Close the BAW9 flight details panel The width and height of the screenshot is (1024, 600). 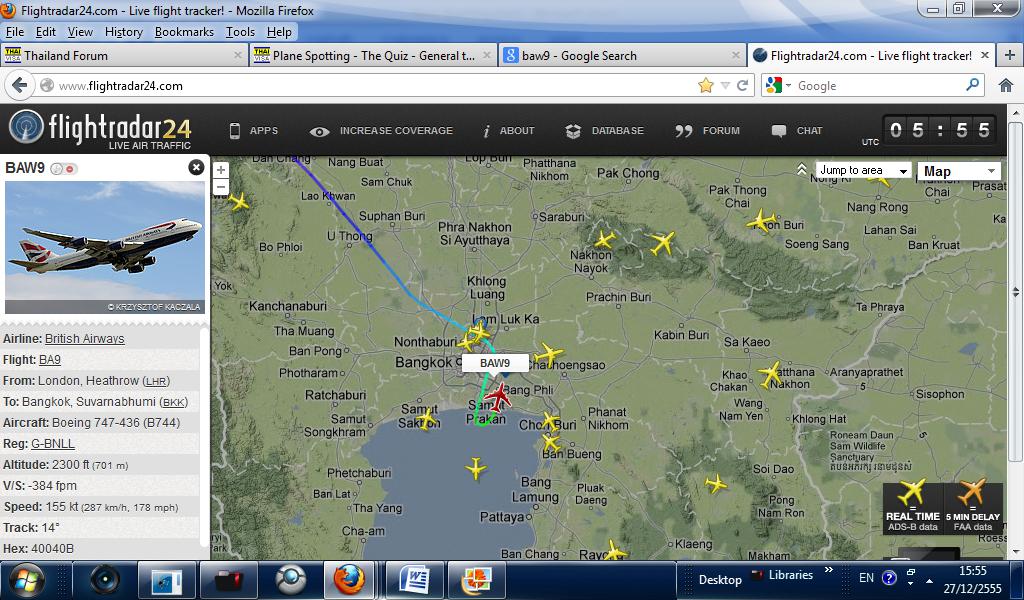[196, 168]
